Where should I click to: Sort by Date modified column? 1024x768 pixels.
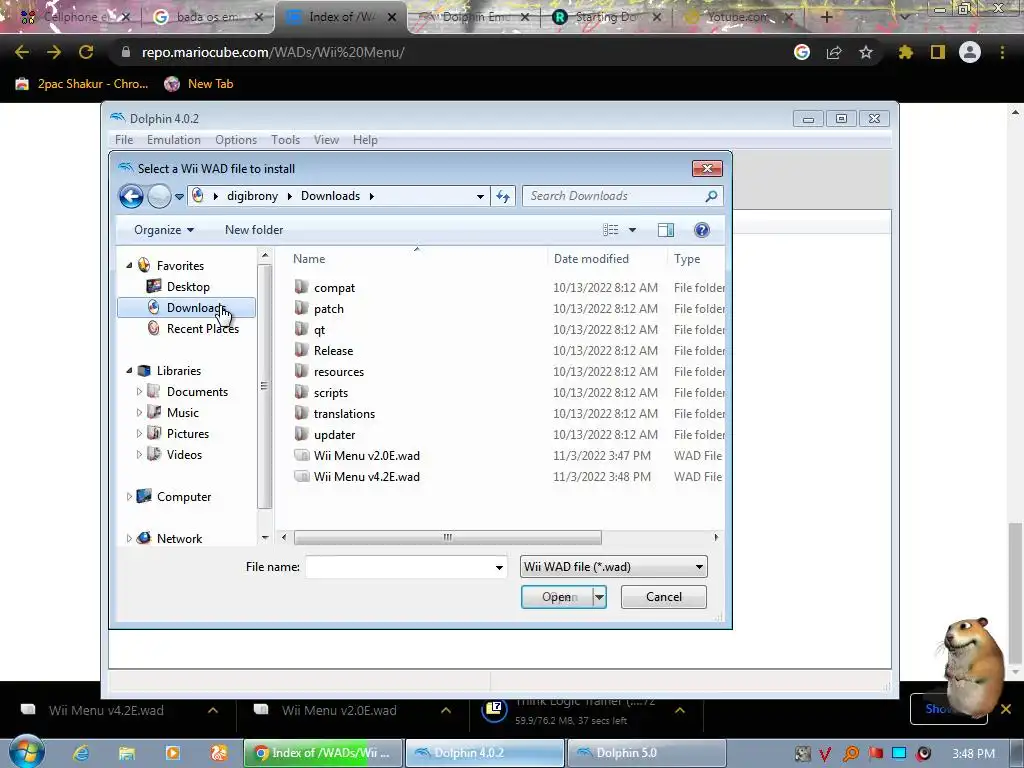tap(591, 259)
